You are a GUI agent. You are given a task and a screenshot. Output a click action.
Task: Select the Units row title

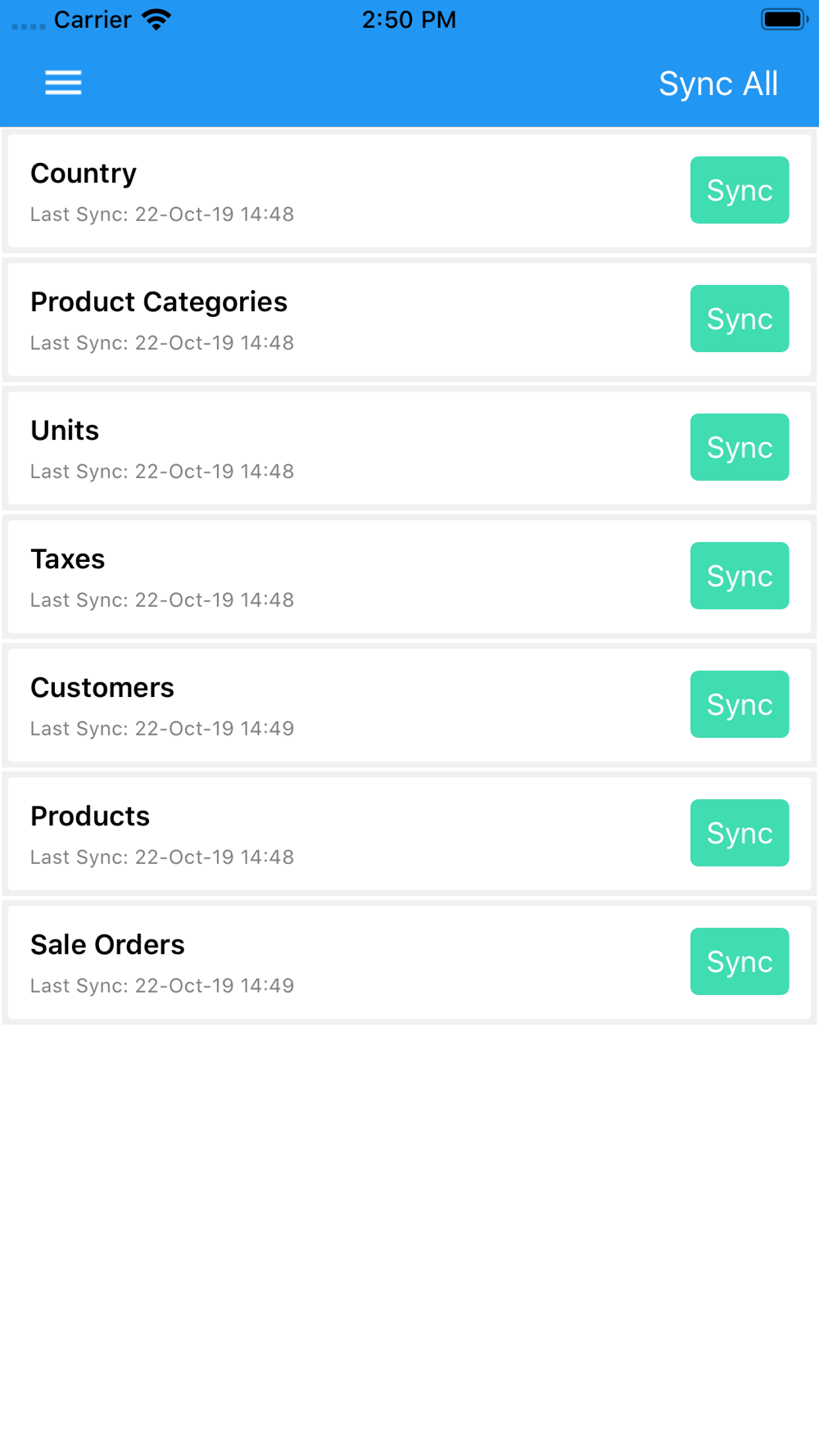[65, 431]
